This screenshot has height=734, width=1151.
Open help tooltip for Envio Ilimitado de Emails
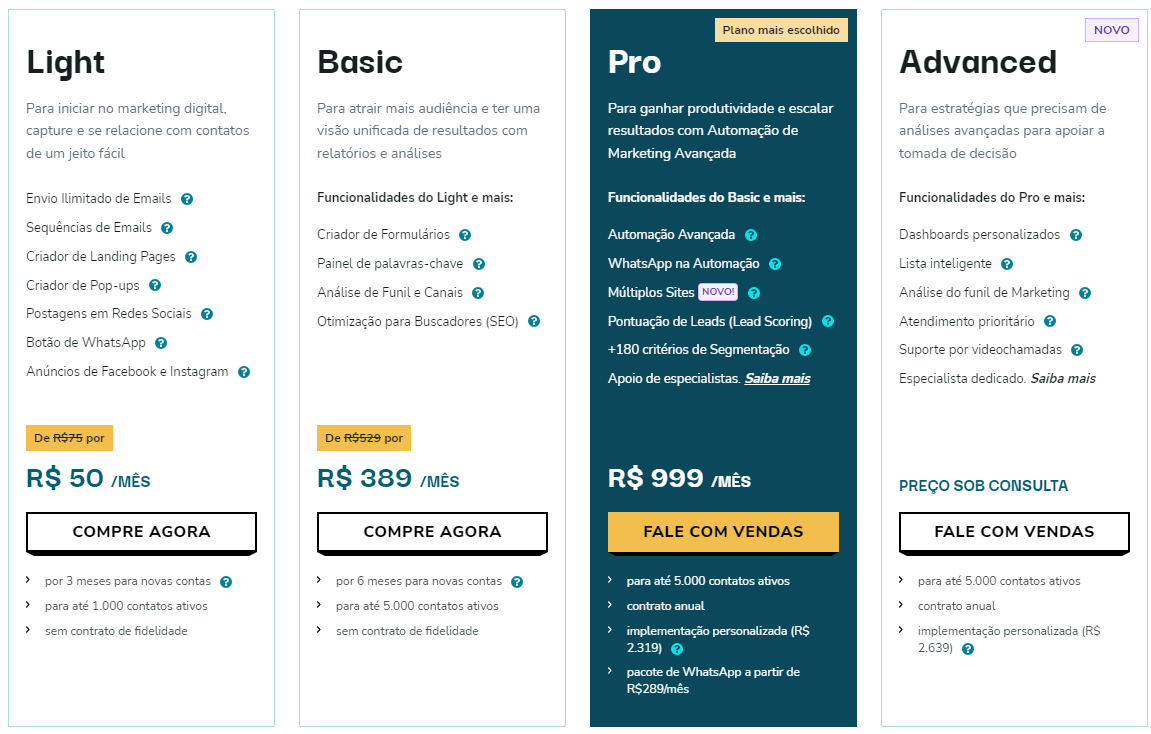pos(187,199)
